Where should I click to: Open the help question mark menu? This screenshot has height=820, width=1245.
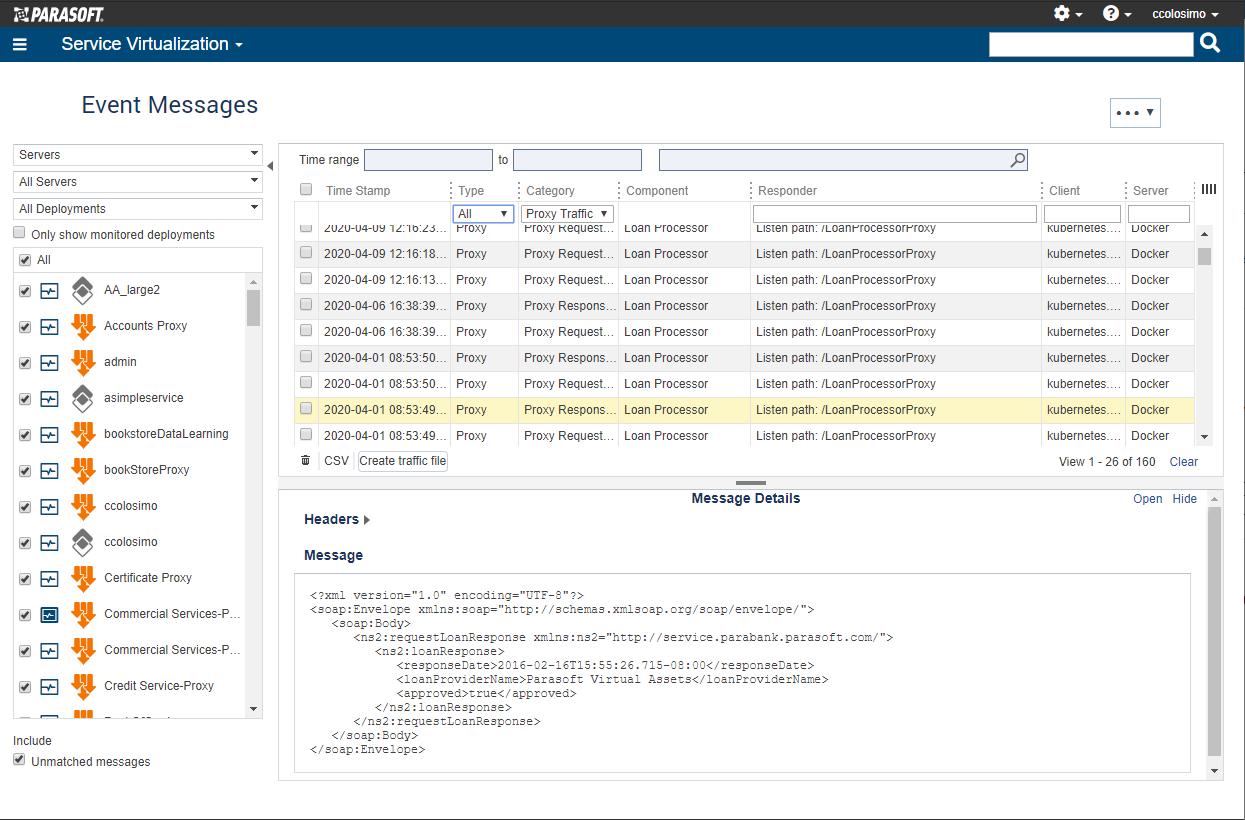1111,14
